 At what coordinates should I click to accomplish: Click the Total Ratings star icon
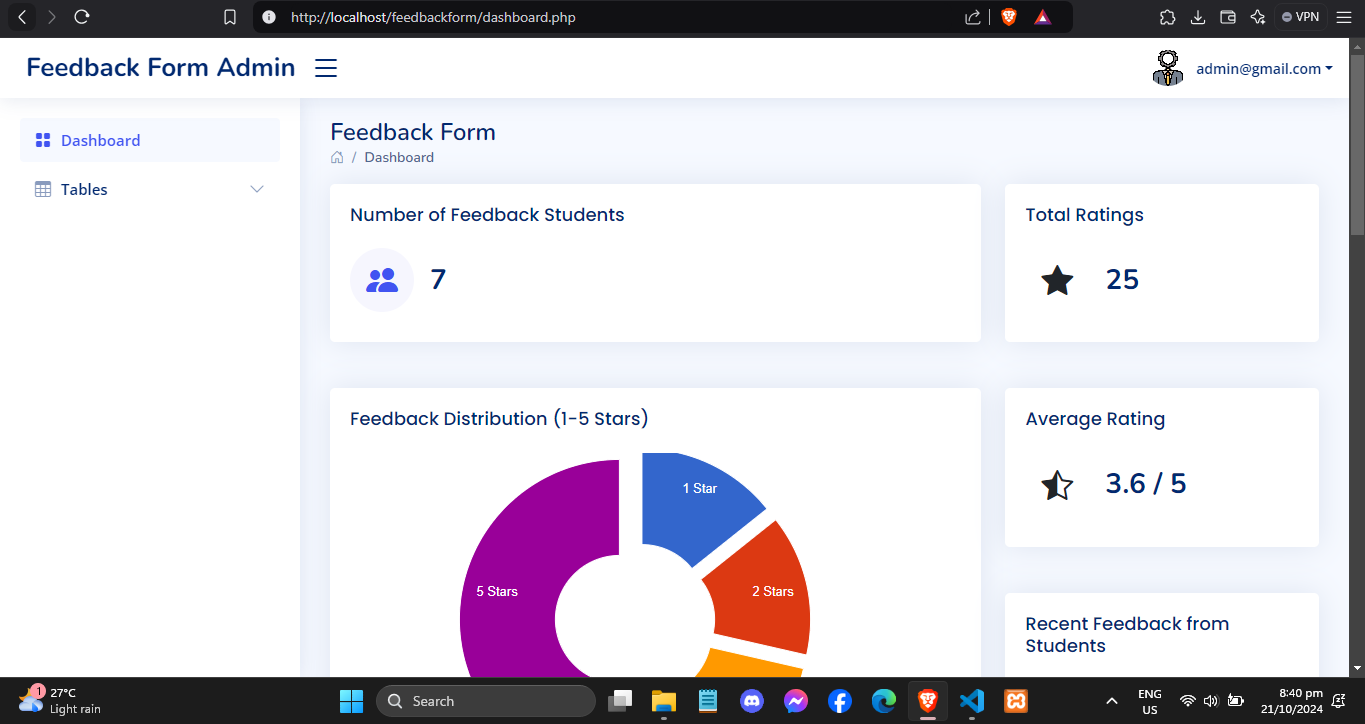[1057, 280]
